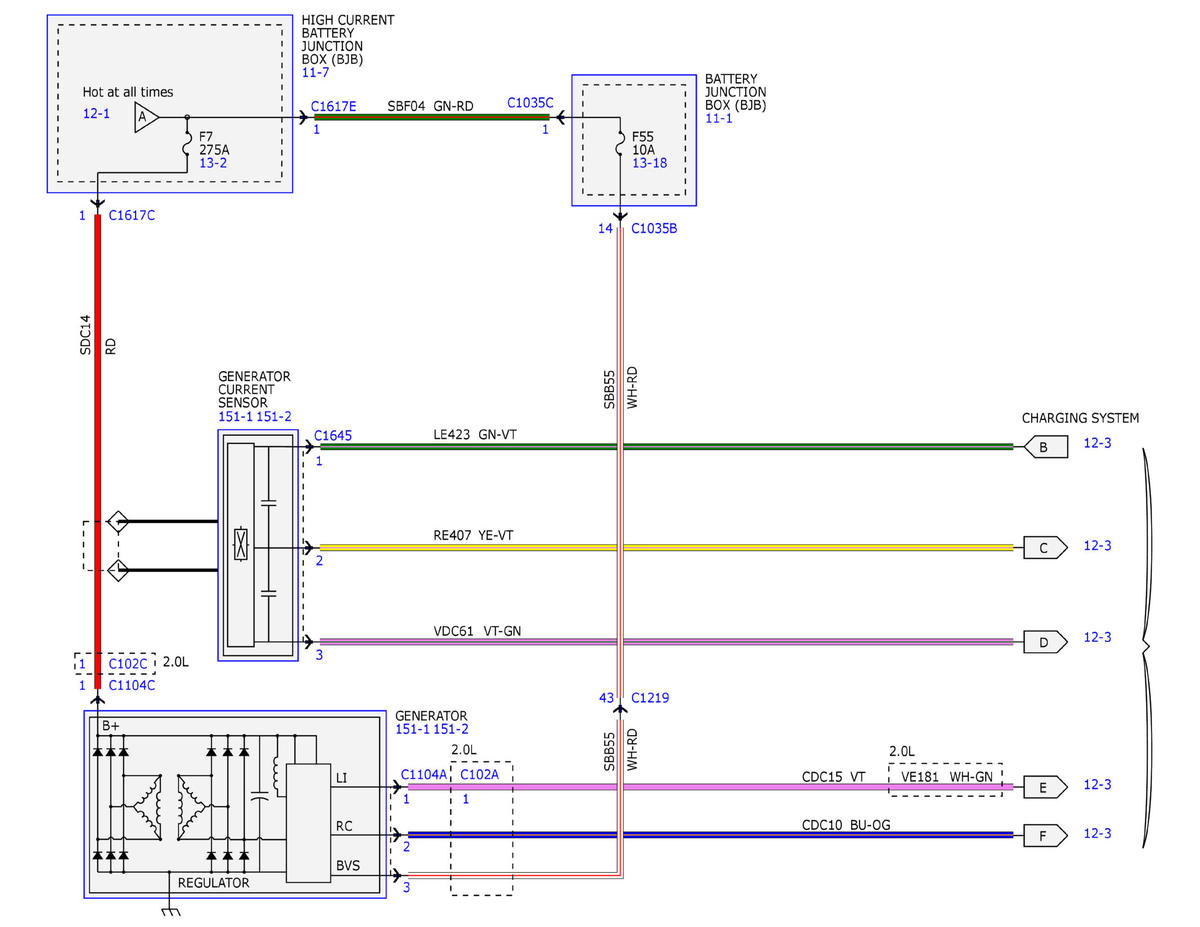1200x927 pixels.
Task: Click the charging system connector B arrow
Action: point(1045,447)
